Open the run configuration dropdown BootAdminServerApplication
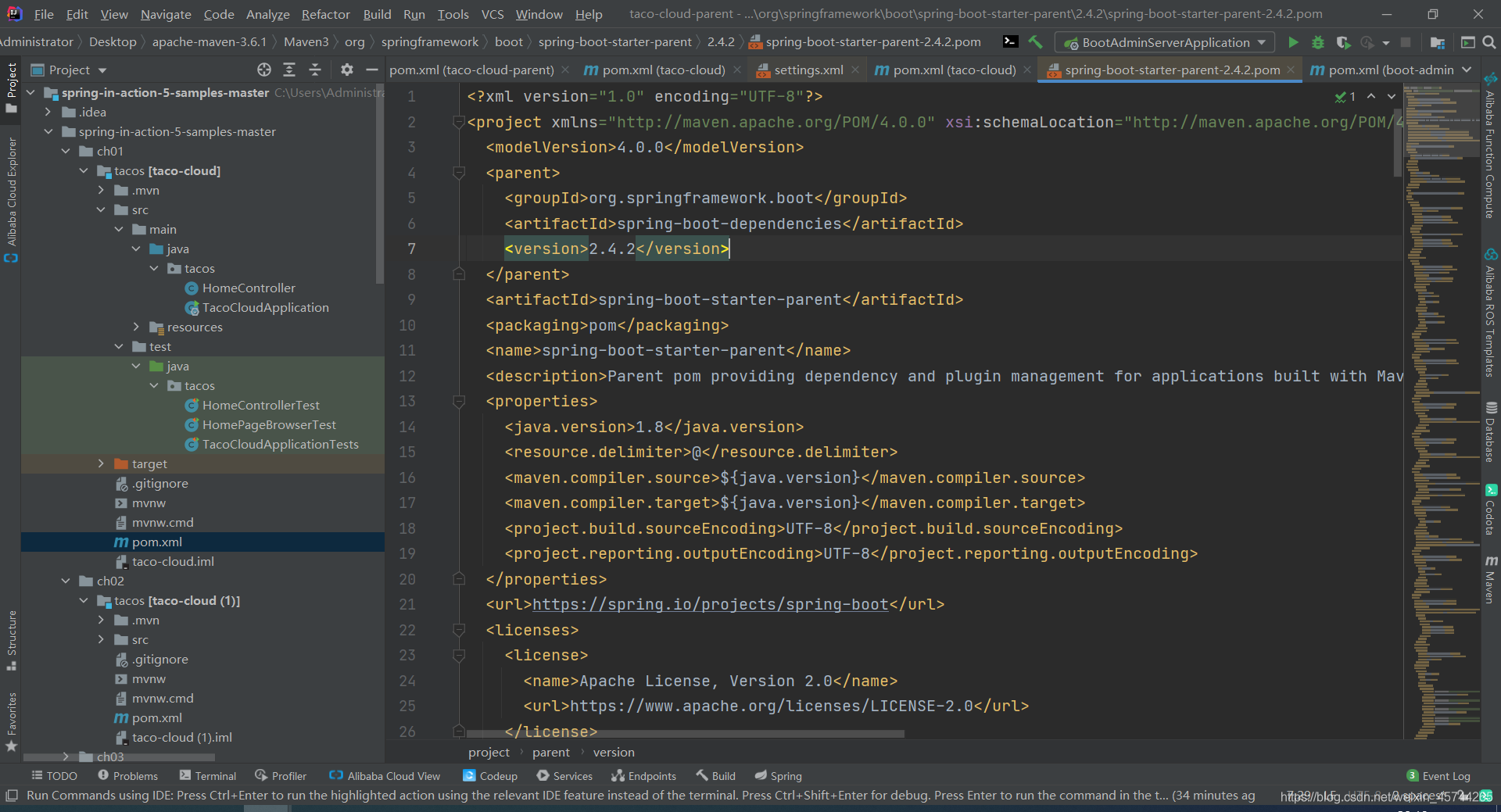 [1165, 42]
